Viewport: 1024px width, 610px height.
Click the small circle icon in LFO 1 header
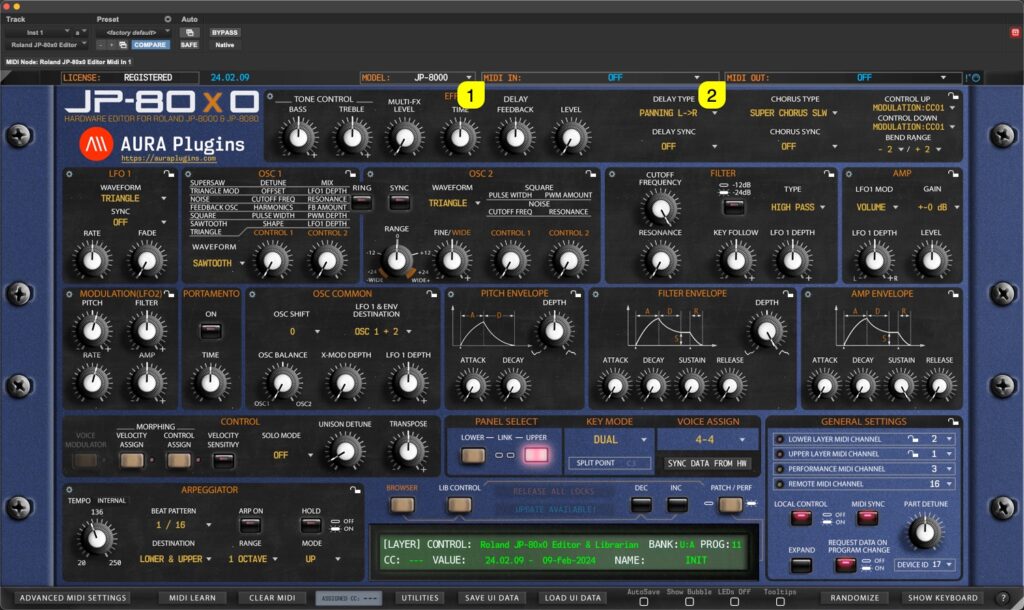click(69, 174)
